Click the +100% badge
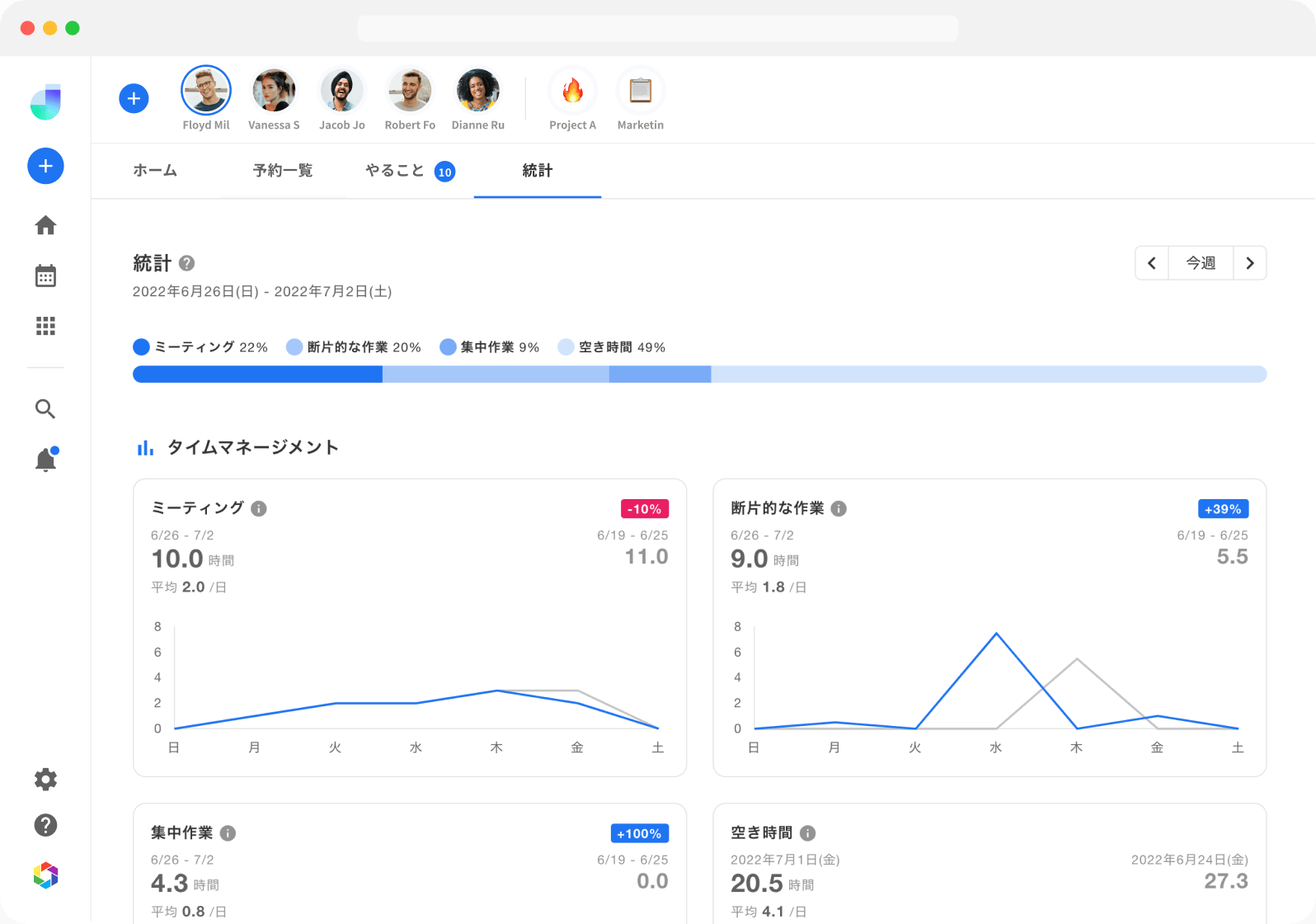This screenshot has height=924, width=1316. (x=640, y=833)
